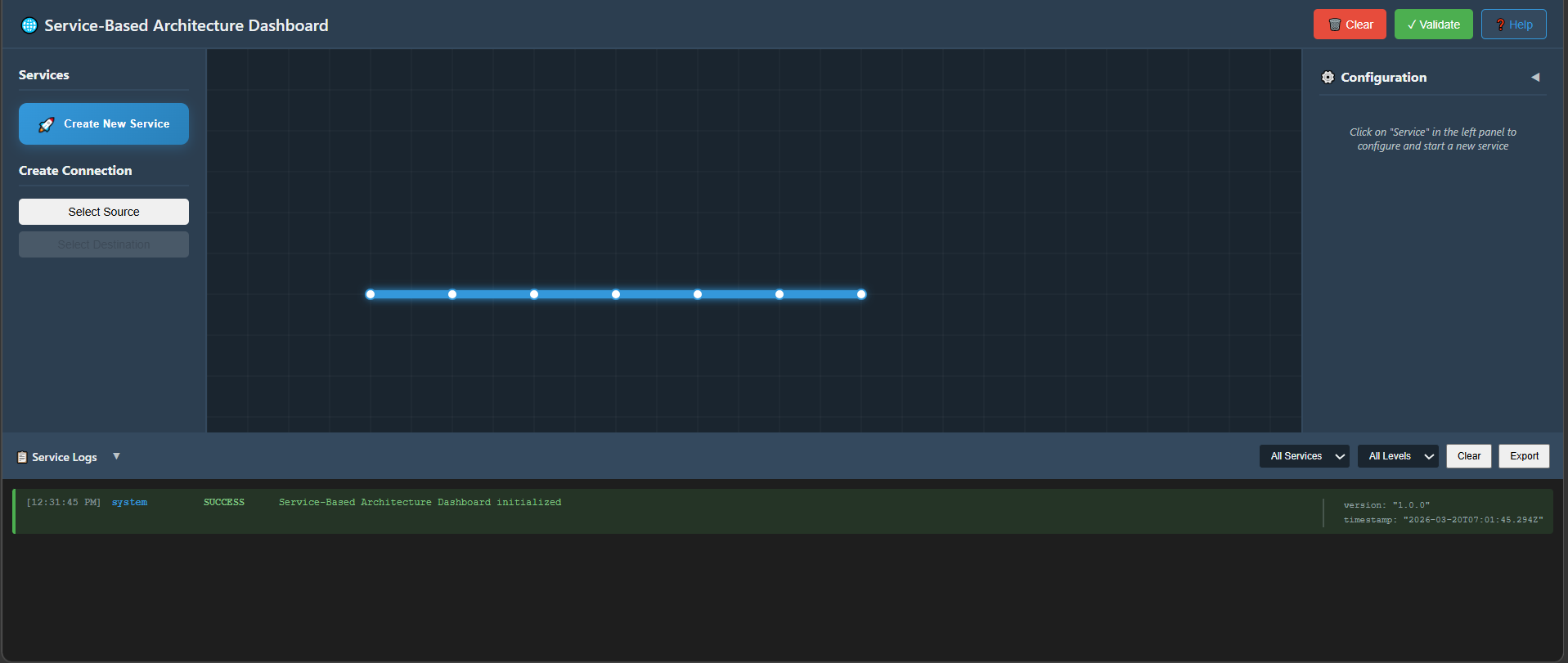Clear the canvas with the red Clear button
Screen dimensions: 1568x663
click(1350, 25)
